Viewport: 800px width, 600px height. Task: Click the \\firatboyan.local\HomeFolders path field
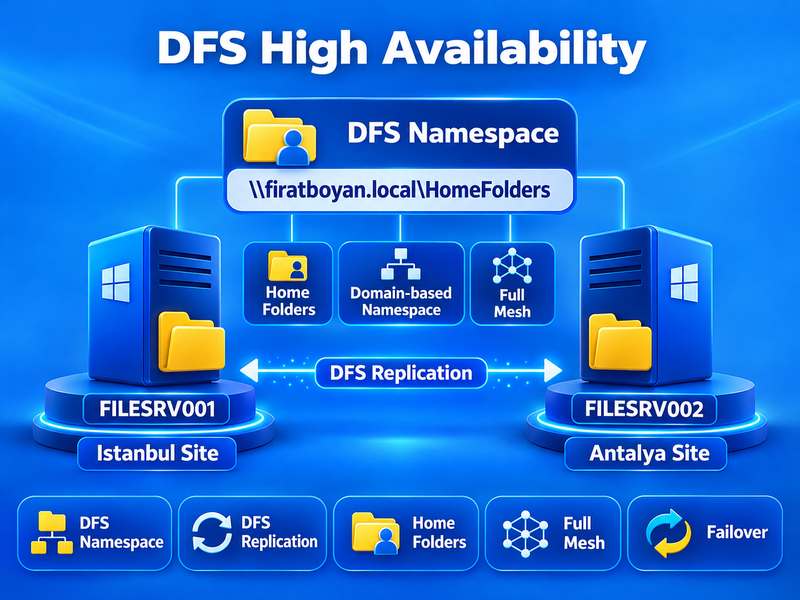pos(401,190)
